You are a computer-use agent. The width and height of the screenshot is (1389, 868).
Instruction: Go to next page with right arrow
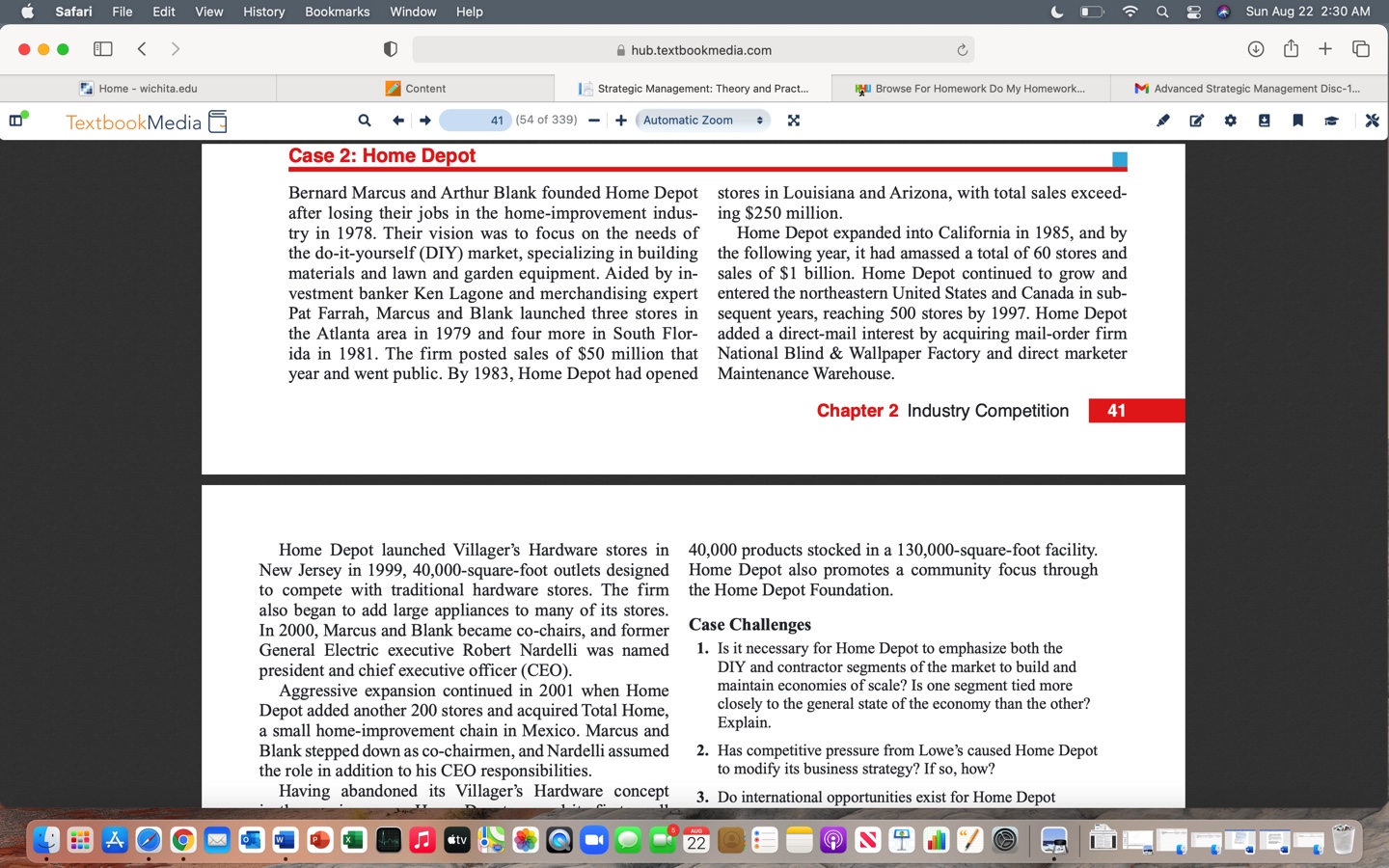pos(424,121)
